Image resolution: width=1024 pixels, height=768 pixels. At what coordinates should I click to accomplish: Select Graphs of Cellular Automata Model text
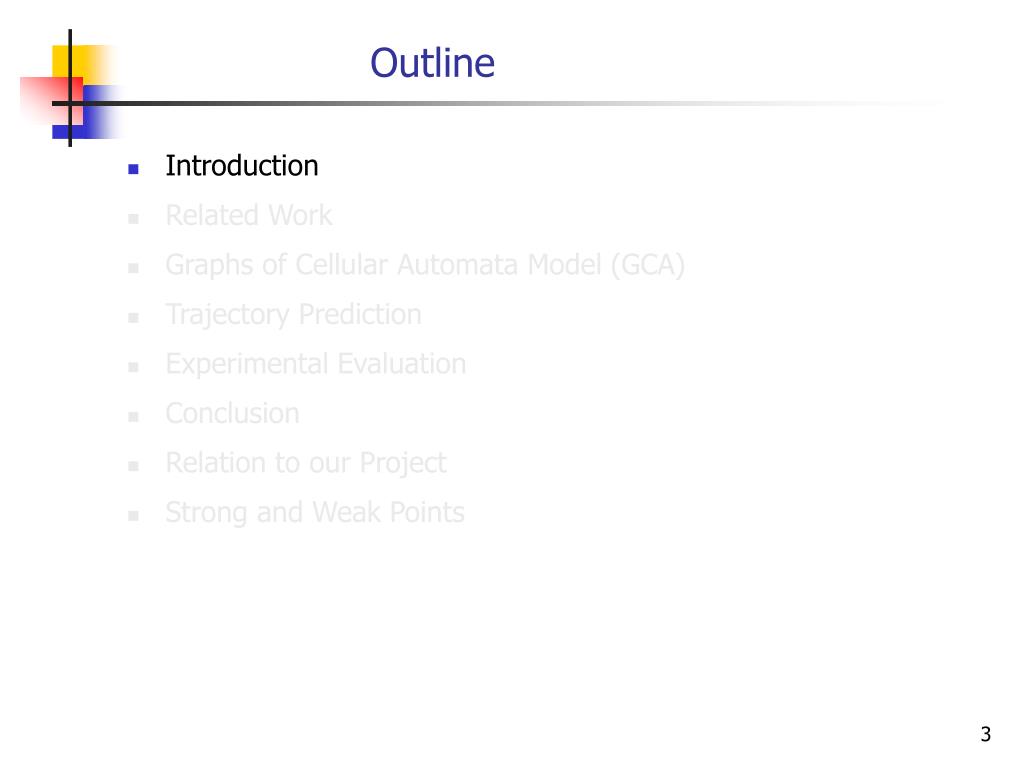425,265
